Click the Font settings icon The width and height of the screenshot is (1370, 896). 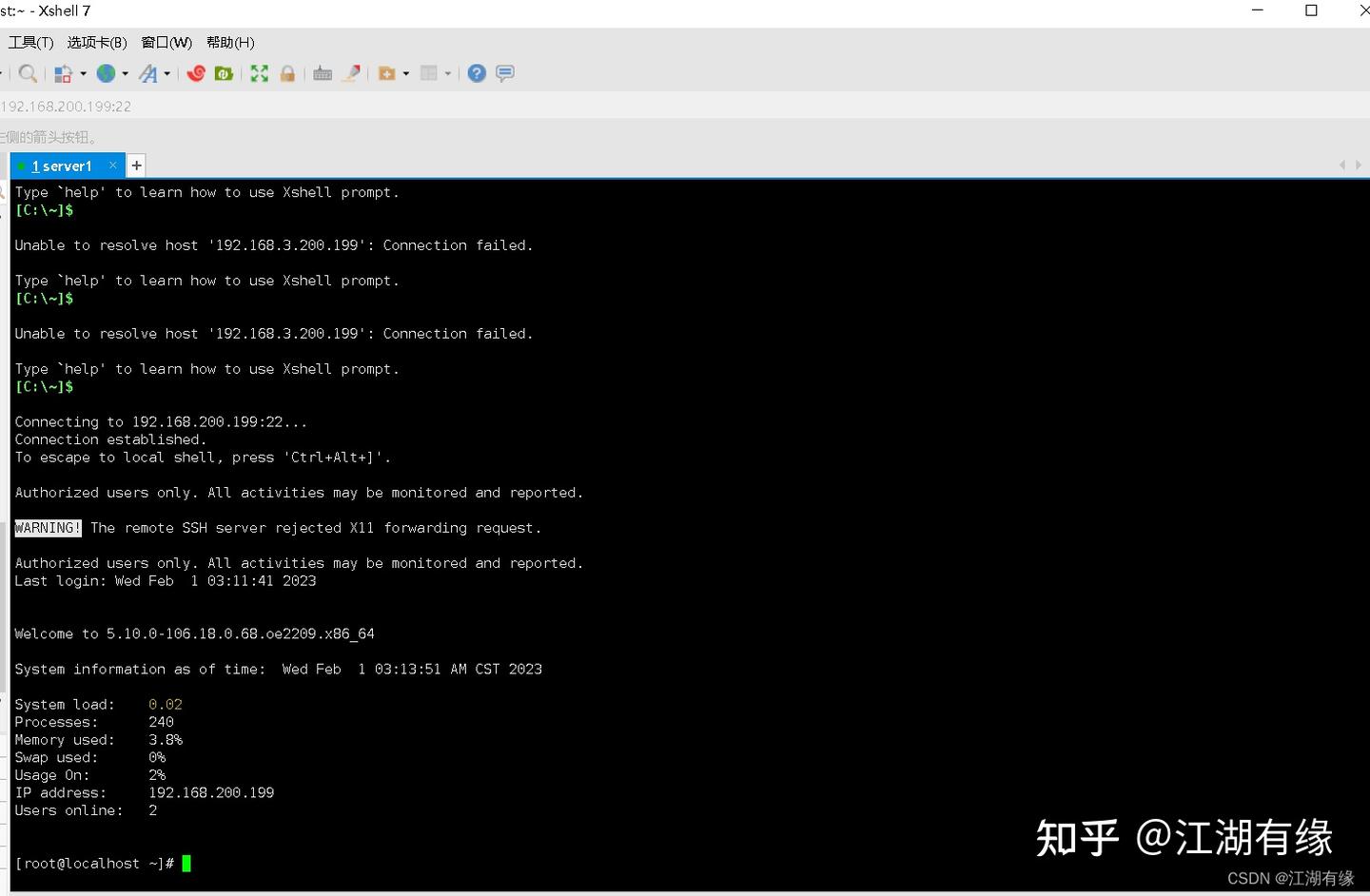150,73
